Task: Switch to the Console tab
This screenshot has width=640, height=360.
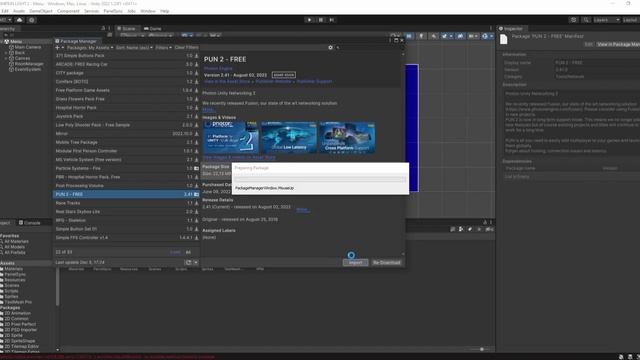Action: [29, 223]
